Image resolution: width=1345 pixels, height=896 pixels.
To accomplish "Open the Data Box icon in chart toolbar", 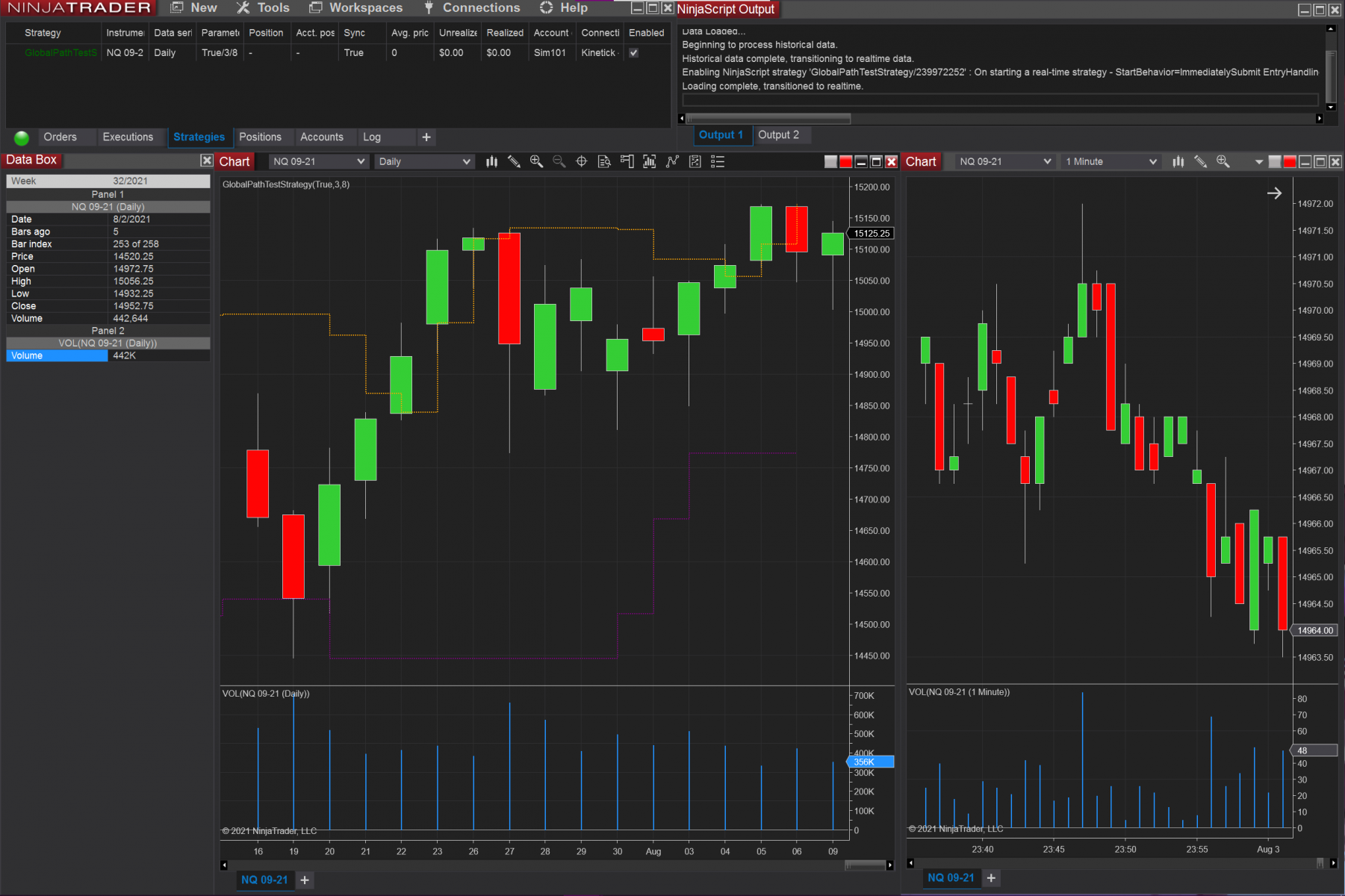I will coord(604,161).
